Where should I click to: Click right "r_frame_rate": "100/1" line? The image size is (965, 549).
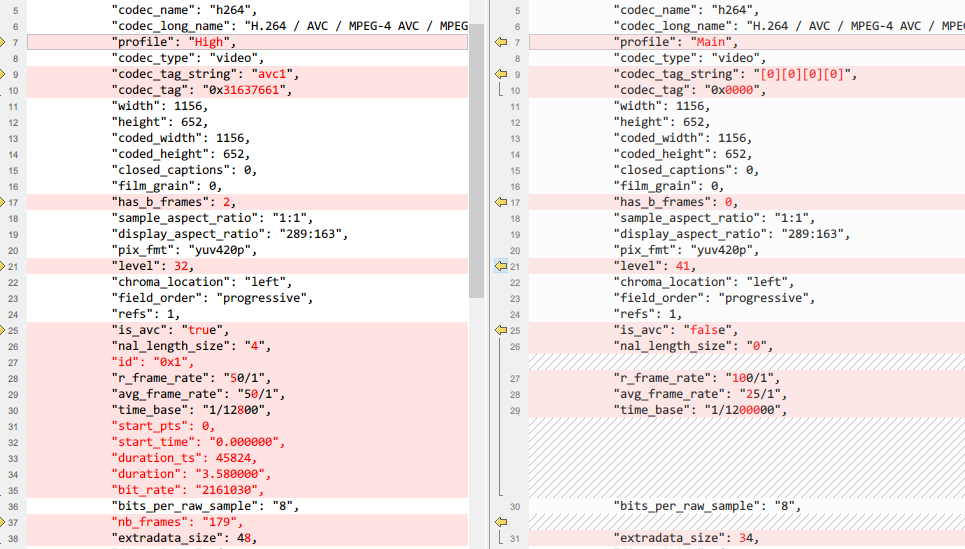747,378
